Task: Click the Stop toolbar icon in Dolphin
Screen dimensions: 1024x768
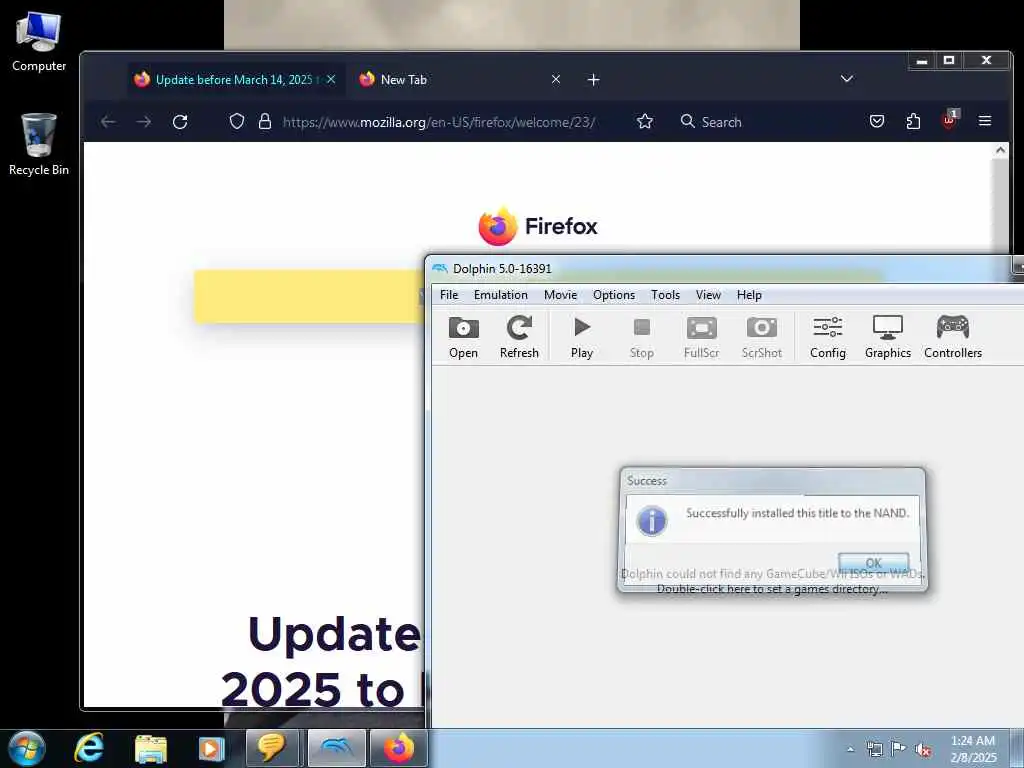Action: click(x=641, y=337)
